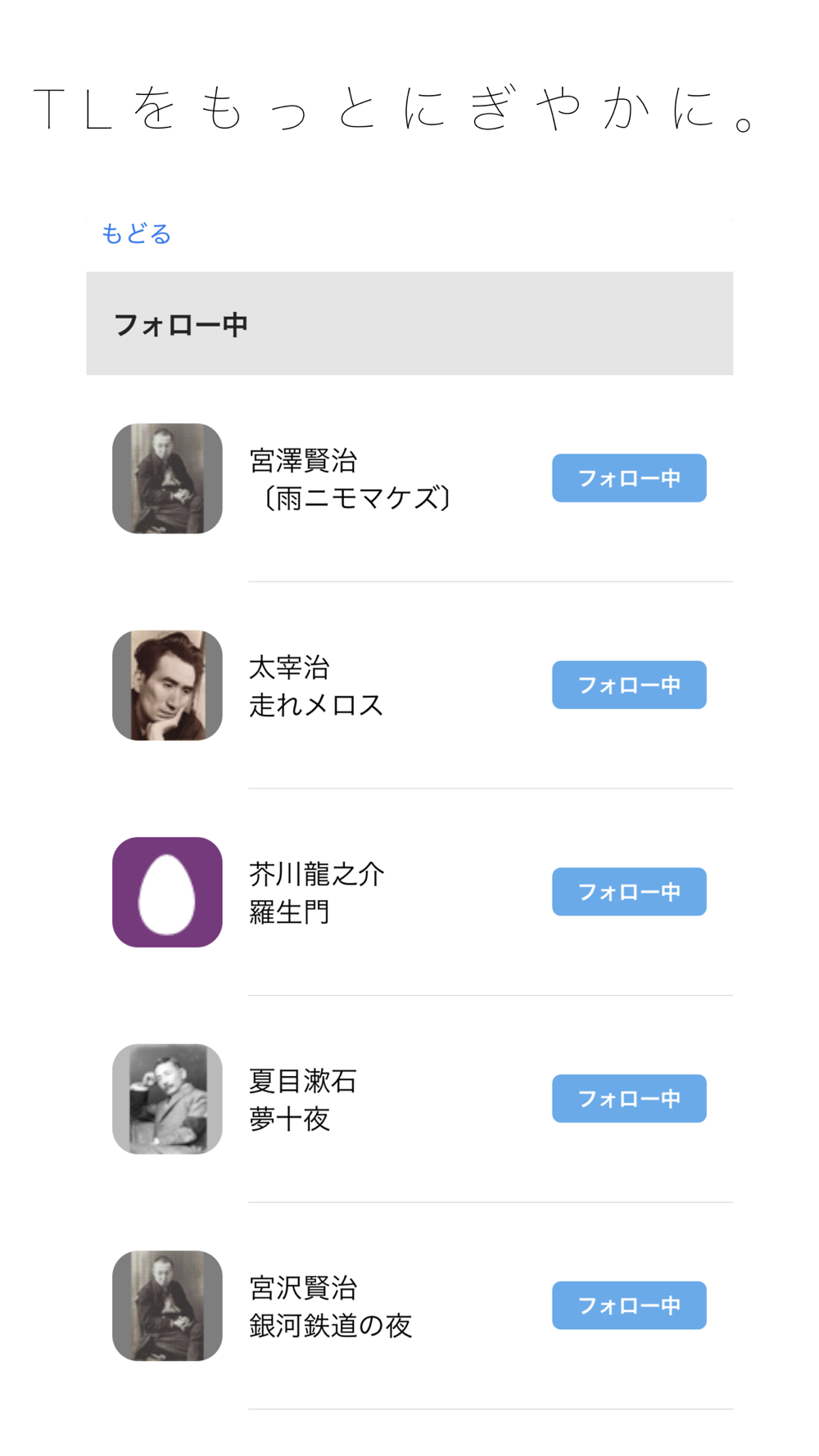Select the フォロー中 section header
The width and height of the screenshot is (819, 1456).
pos(181,325)
